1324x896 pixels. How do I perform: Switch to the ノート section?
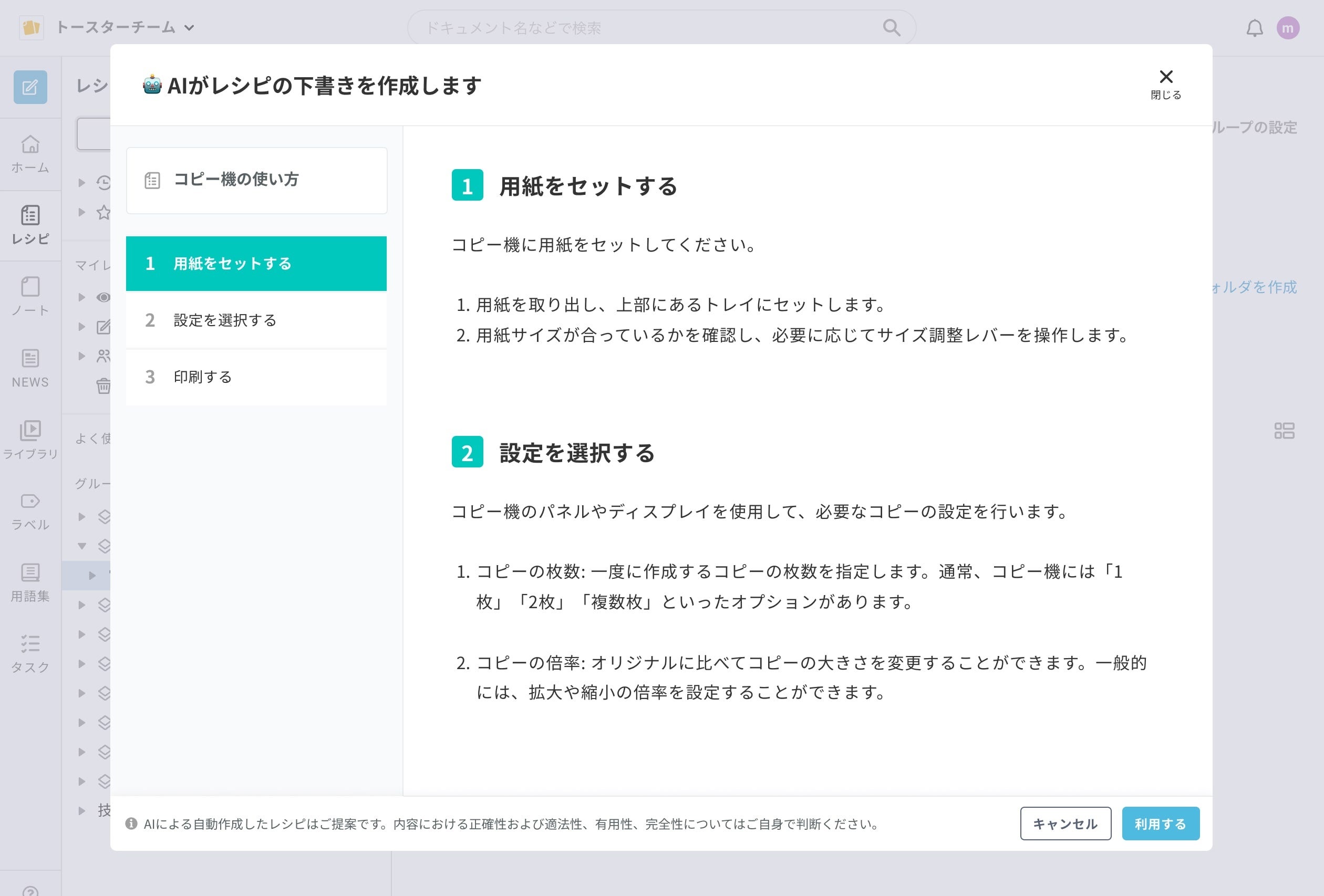tap(29, 296)
